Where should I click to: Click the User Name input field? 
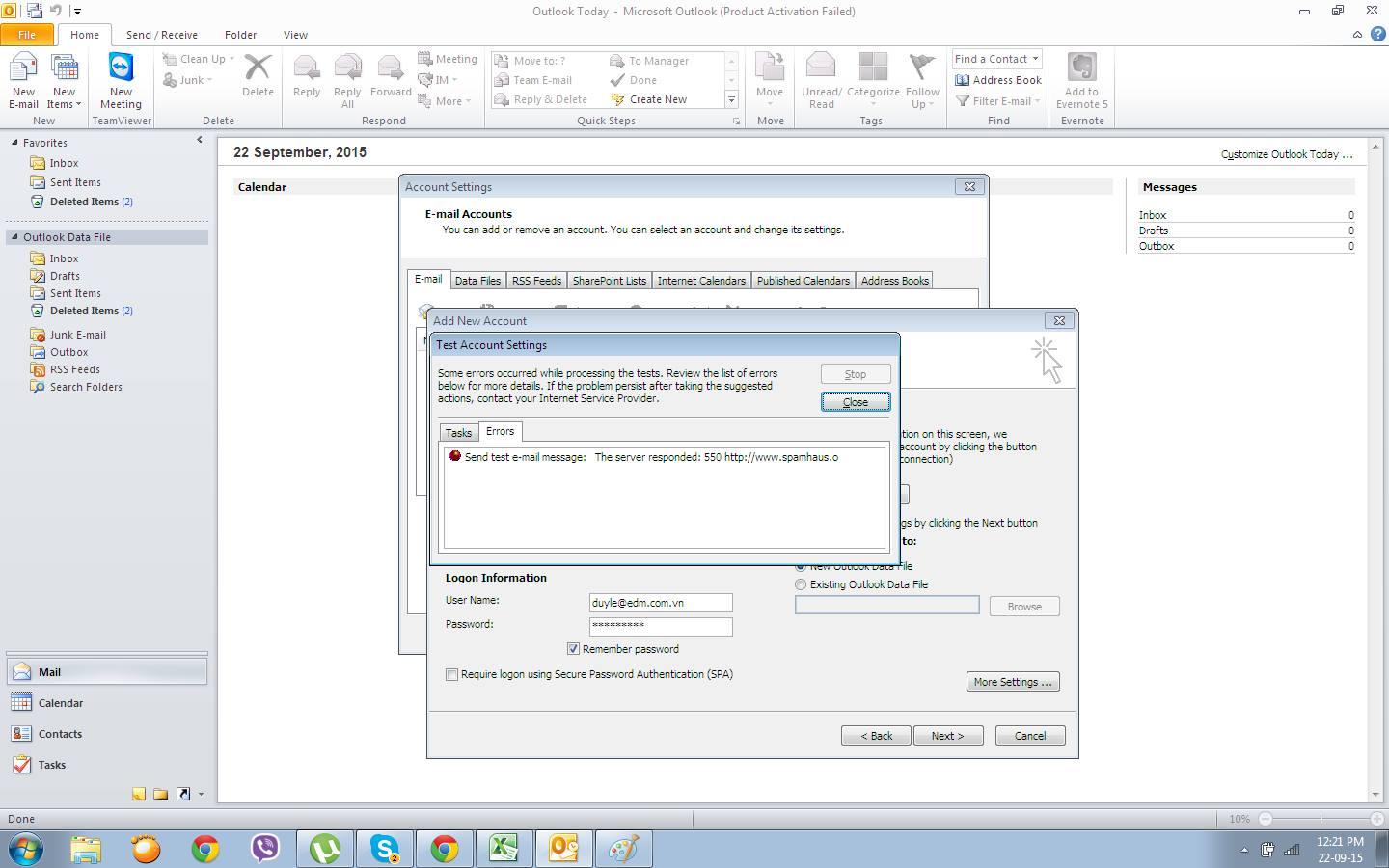(x=661, y=603)
